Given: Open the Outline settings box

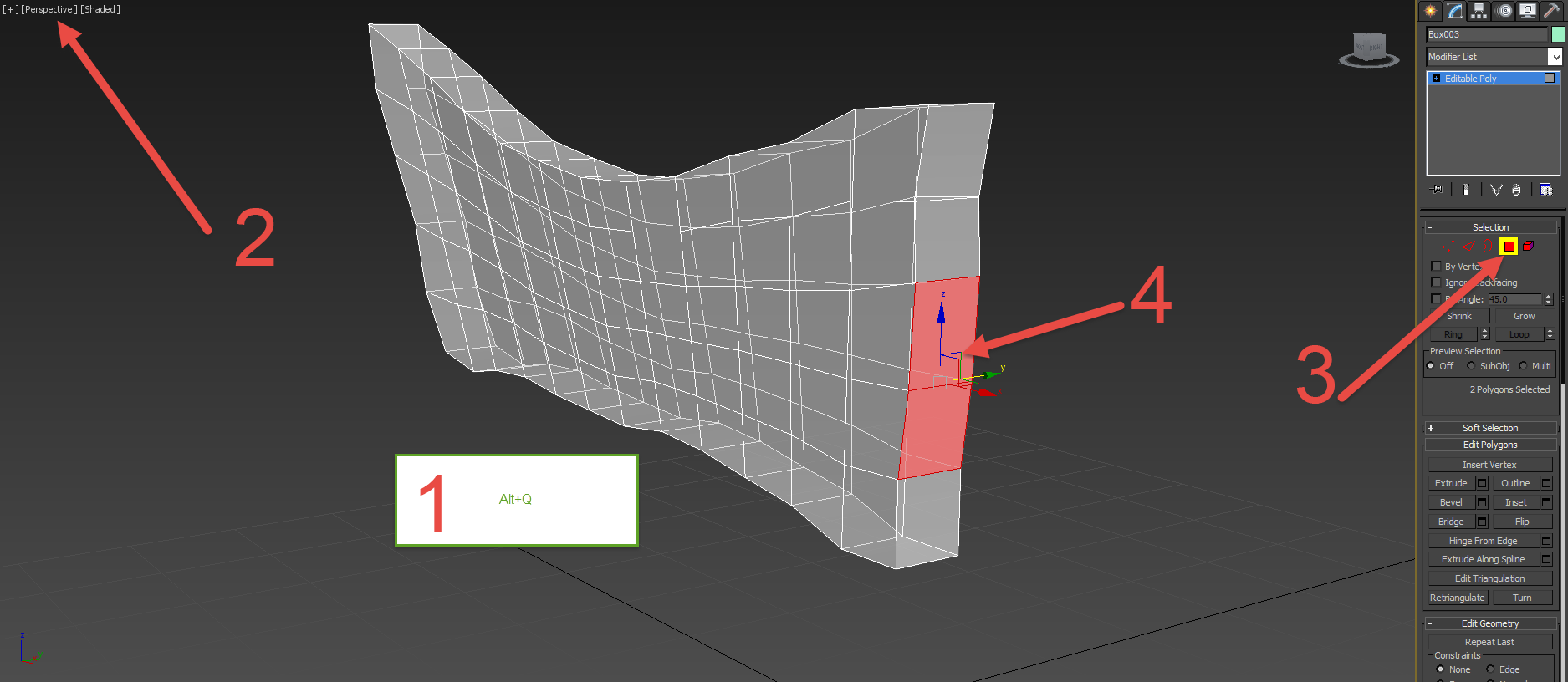Looking at the screenshot, I should [1546, 483].
